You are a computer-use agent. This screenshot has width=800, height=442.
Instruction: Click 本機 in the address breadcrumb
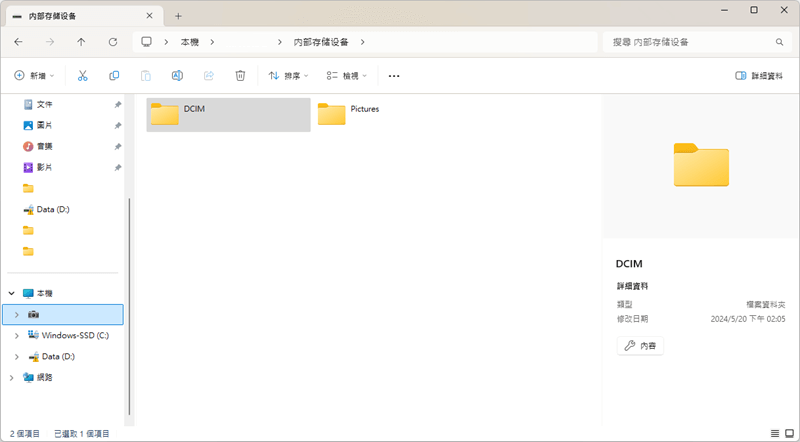coord(189,42)
